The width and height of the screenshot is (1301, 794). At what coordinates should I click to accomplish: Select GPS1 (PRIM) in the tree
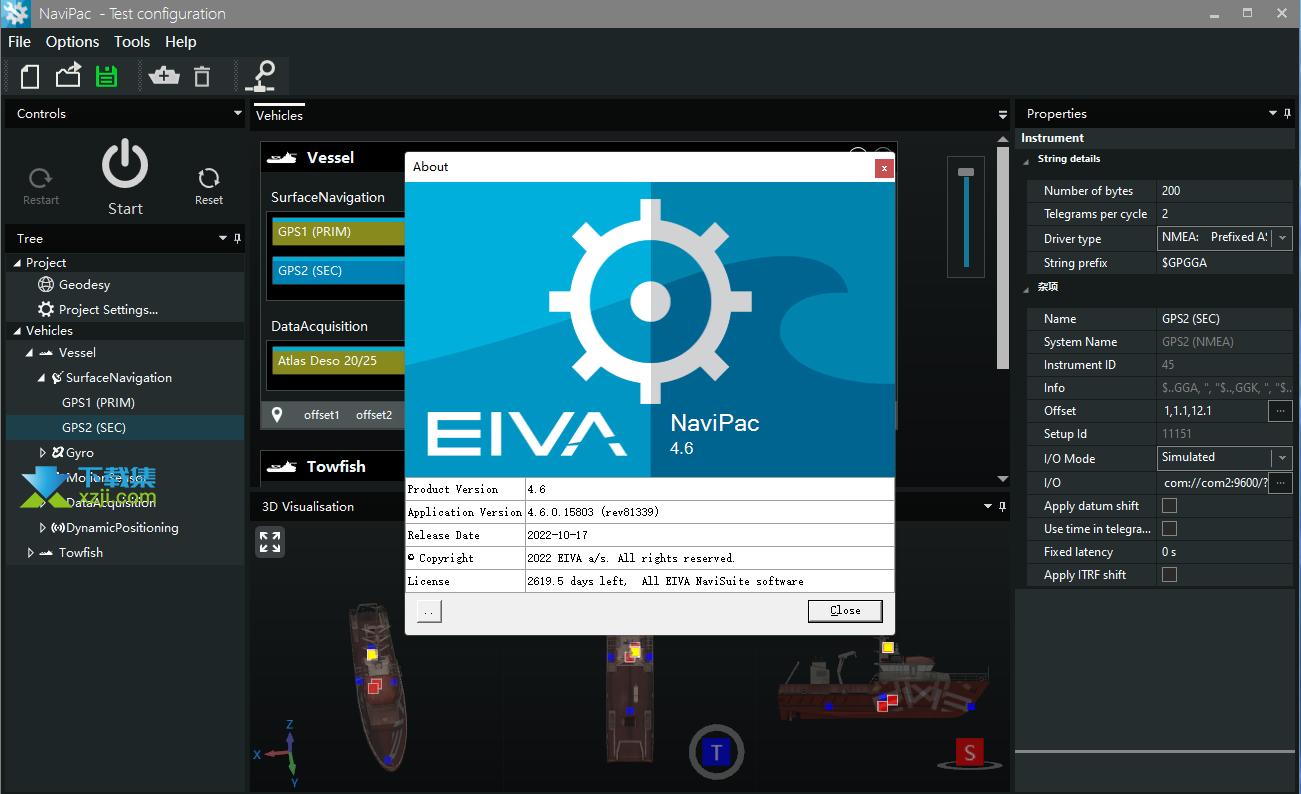pyautogui.click(x=98, y=403)
